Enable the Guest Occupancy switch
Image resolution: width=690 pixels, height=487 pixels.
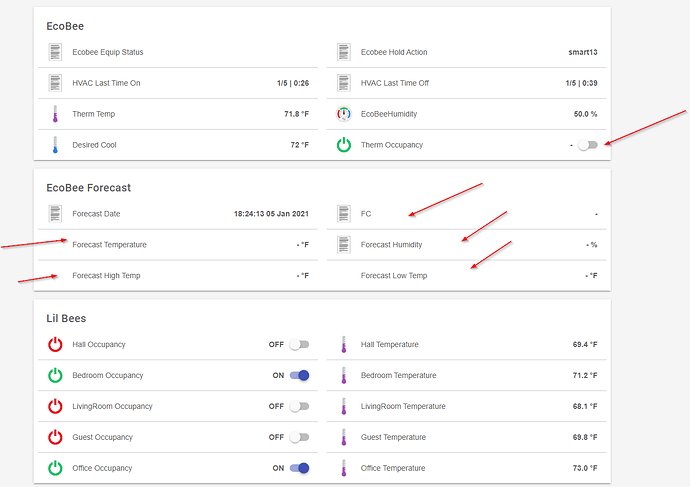point(299,437)
